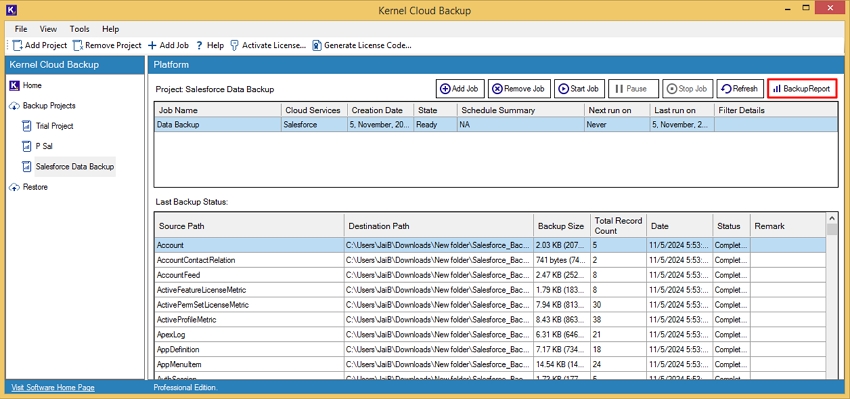Image resolution: width=850 pixels, height=399 pixels.
Task: Click the Filter Details column header
Action: tap(776, 110)
